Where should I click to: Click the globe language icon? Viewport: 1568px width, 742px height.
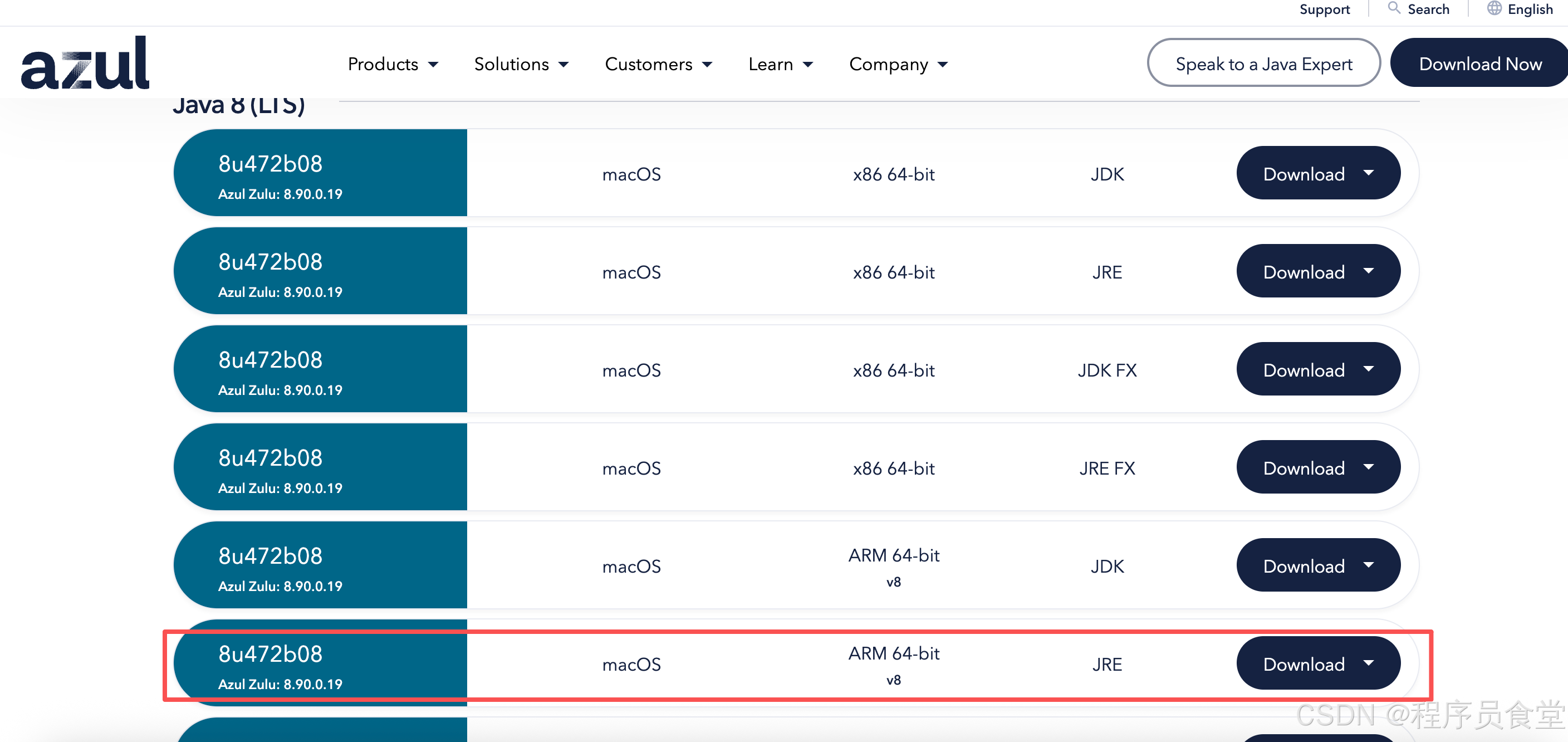coord(1494,8)
